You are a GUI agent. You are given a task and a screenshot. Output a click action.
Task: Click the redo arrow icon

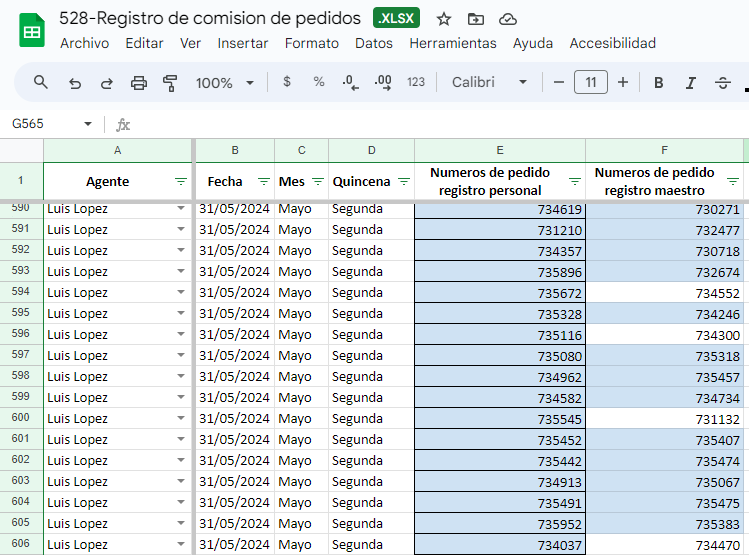[x=107, y=83]
